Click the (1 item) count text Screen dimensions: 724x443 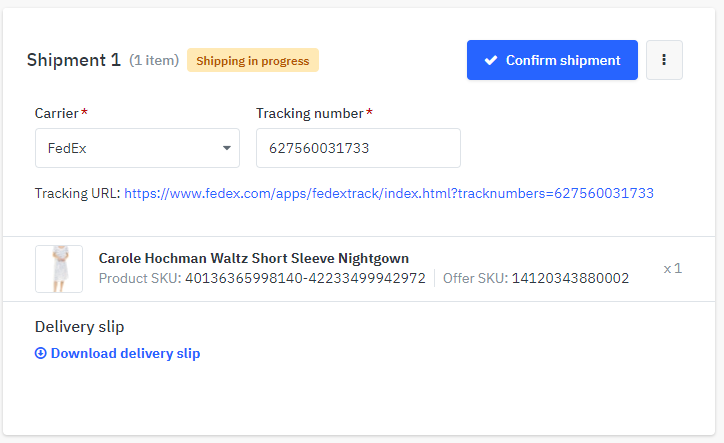(154, 61)
